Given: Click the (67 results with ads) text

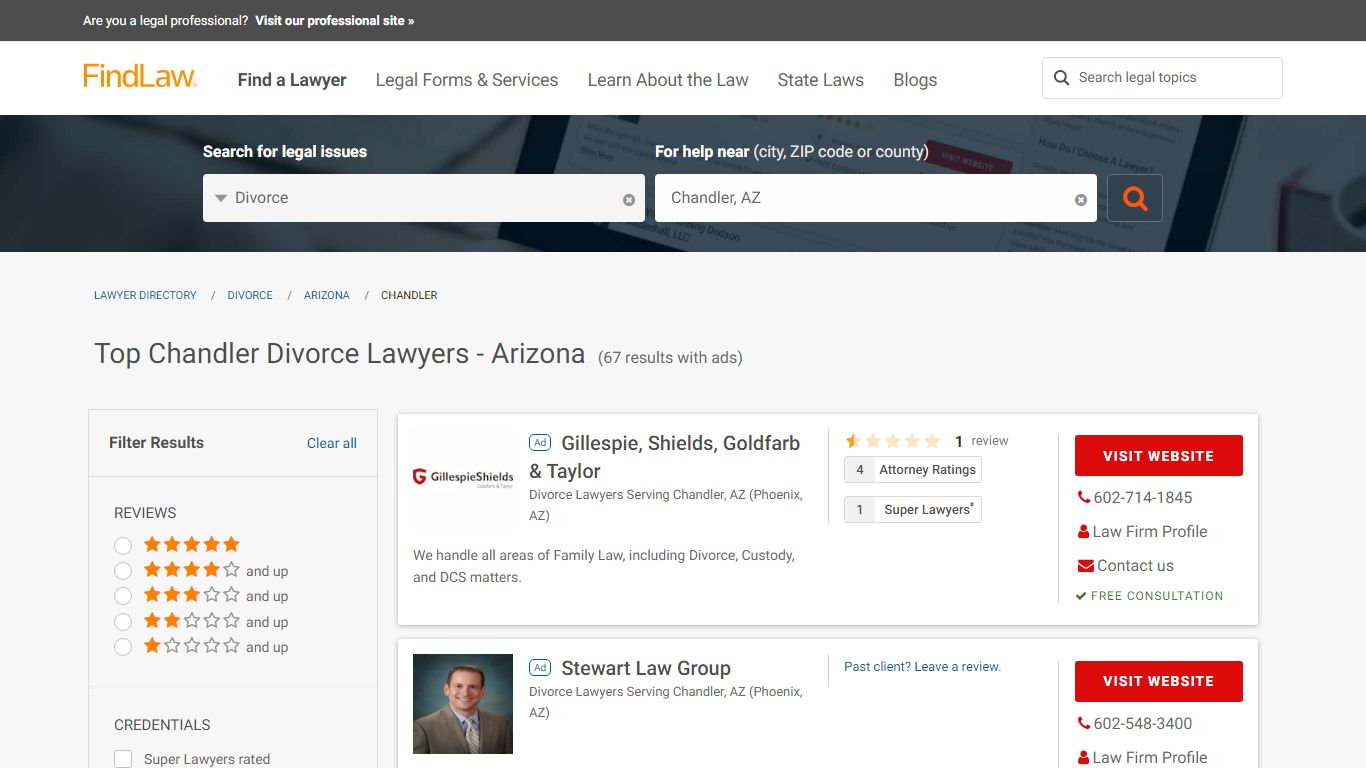Looking at the screenshot, I should pyautogui.click(x=670, y=358).
